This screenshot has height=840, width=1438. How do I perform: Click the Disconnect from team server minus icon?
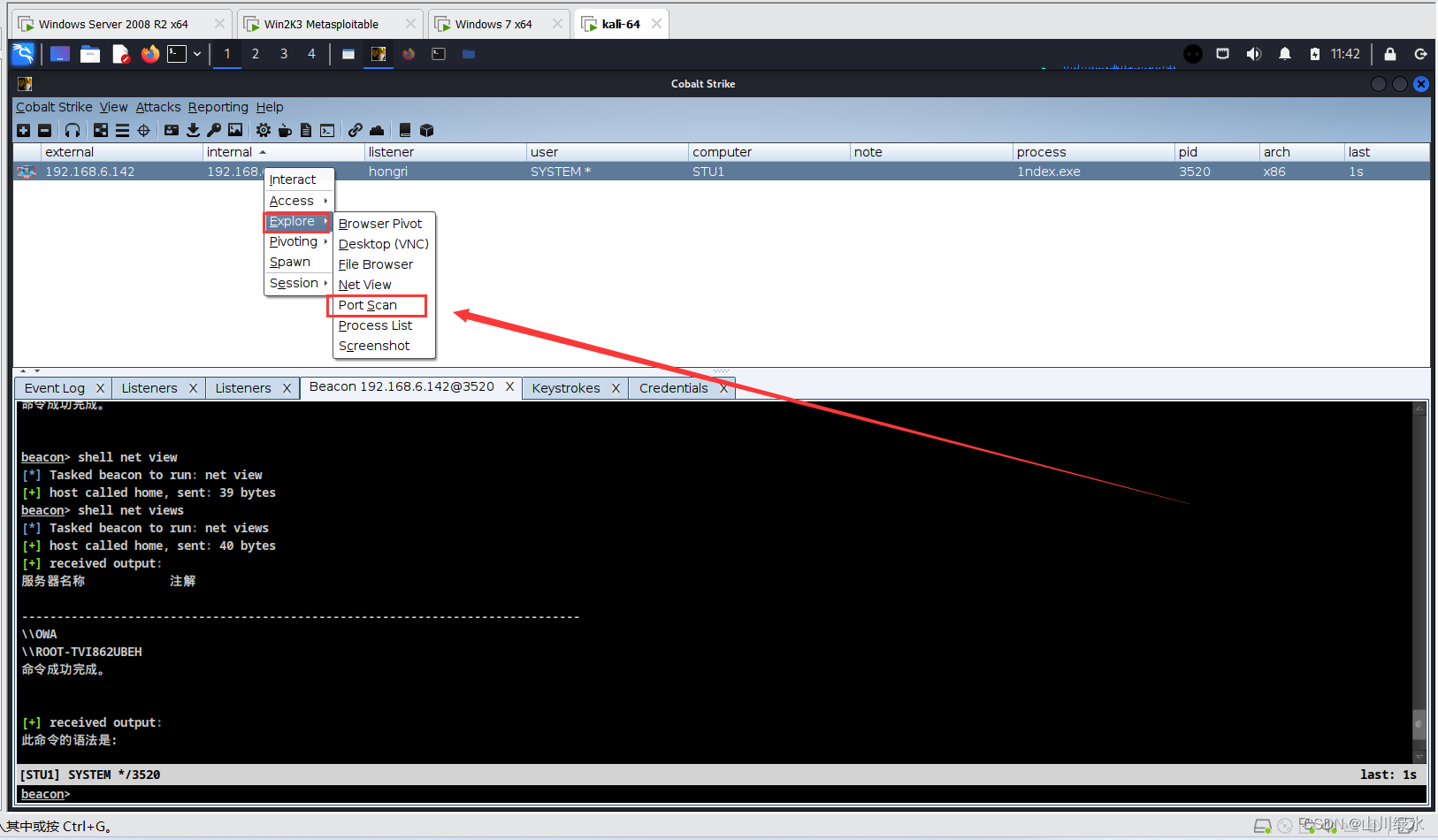pos(44,130)
